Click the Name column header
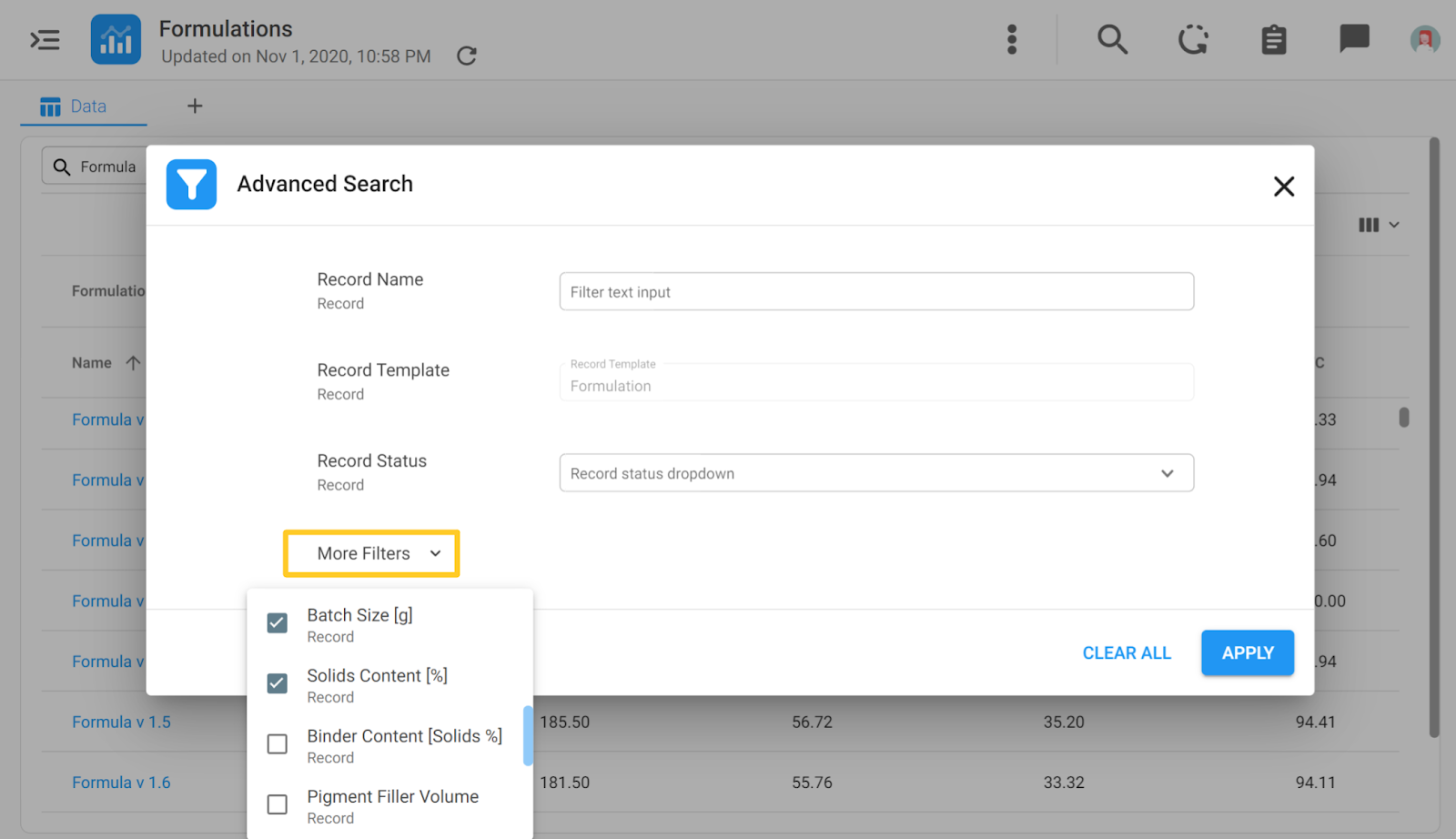 [x=92, y=363]
